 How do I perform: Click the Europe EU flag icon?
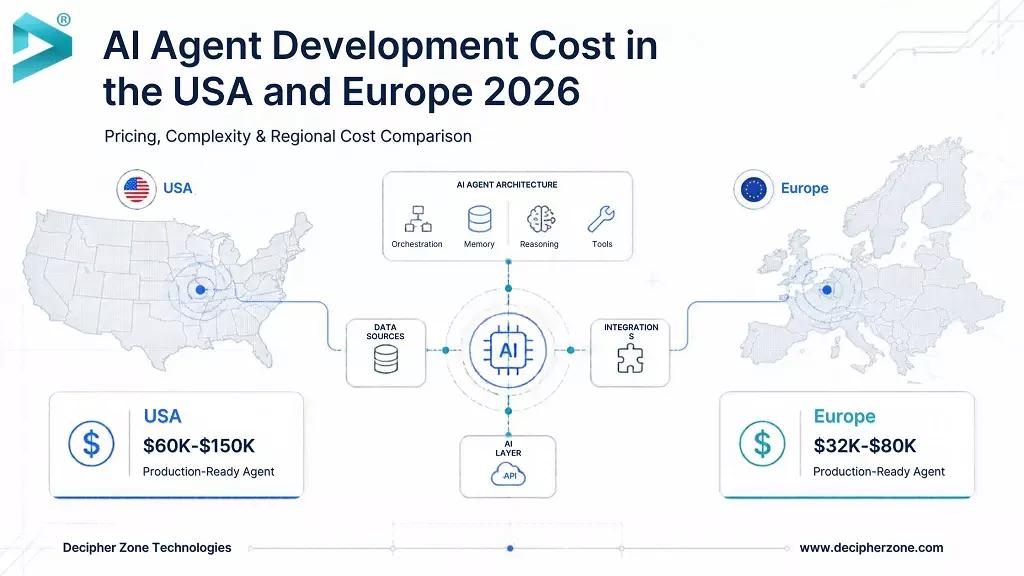coord(754,189)
